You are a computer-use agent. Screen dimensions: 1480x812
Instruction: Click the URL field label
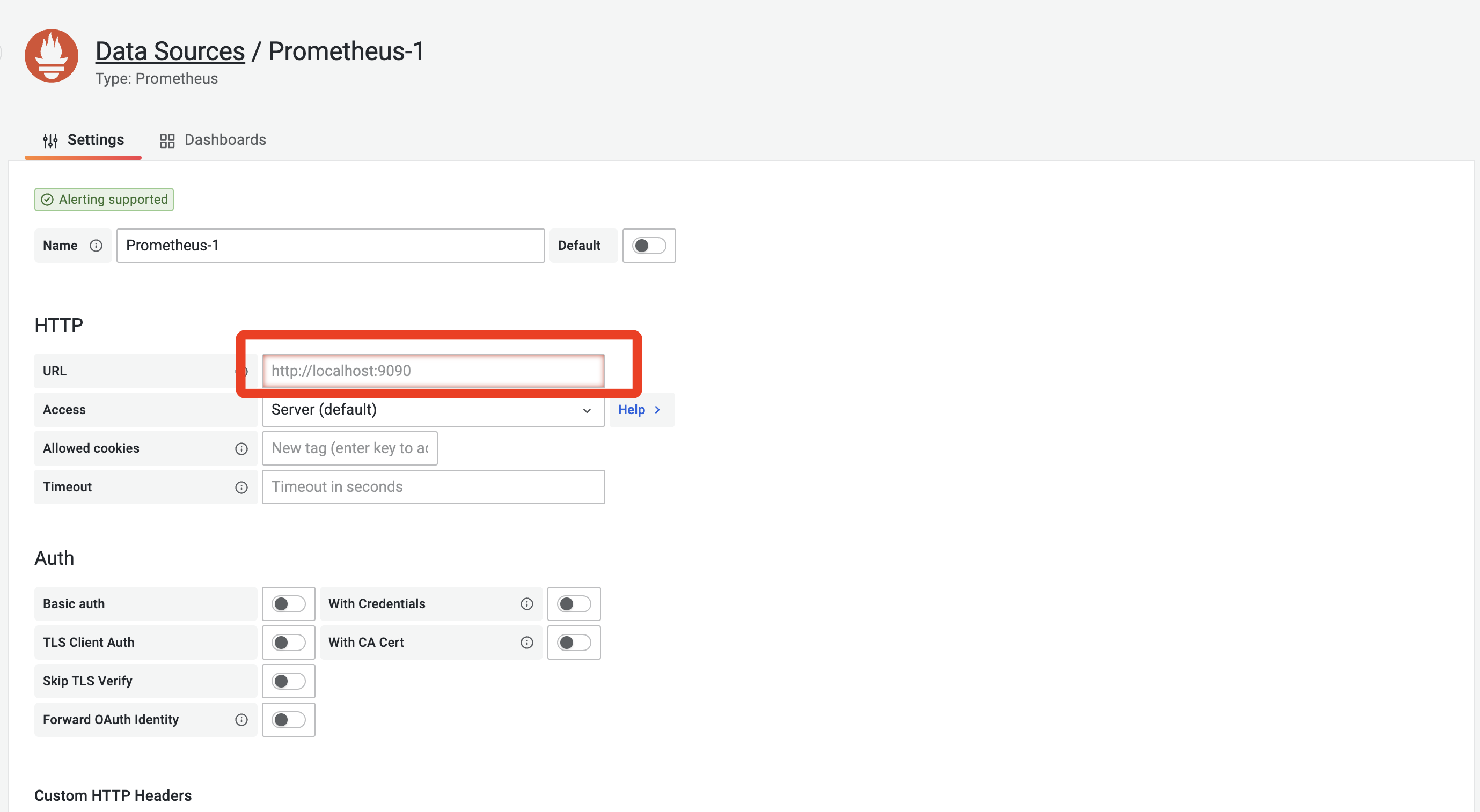55,371
